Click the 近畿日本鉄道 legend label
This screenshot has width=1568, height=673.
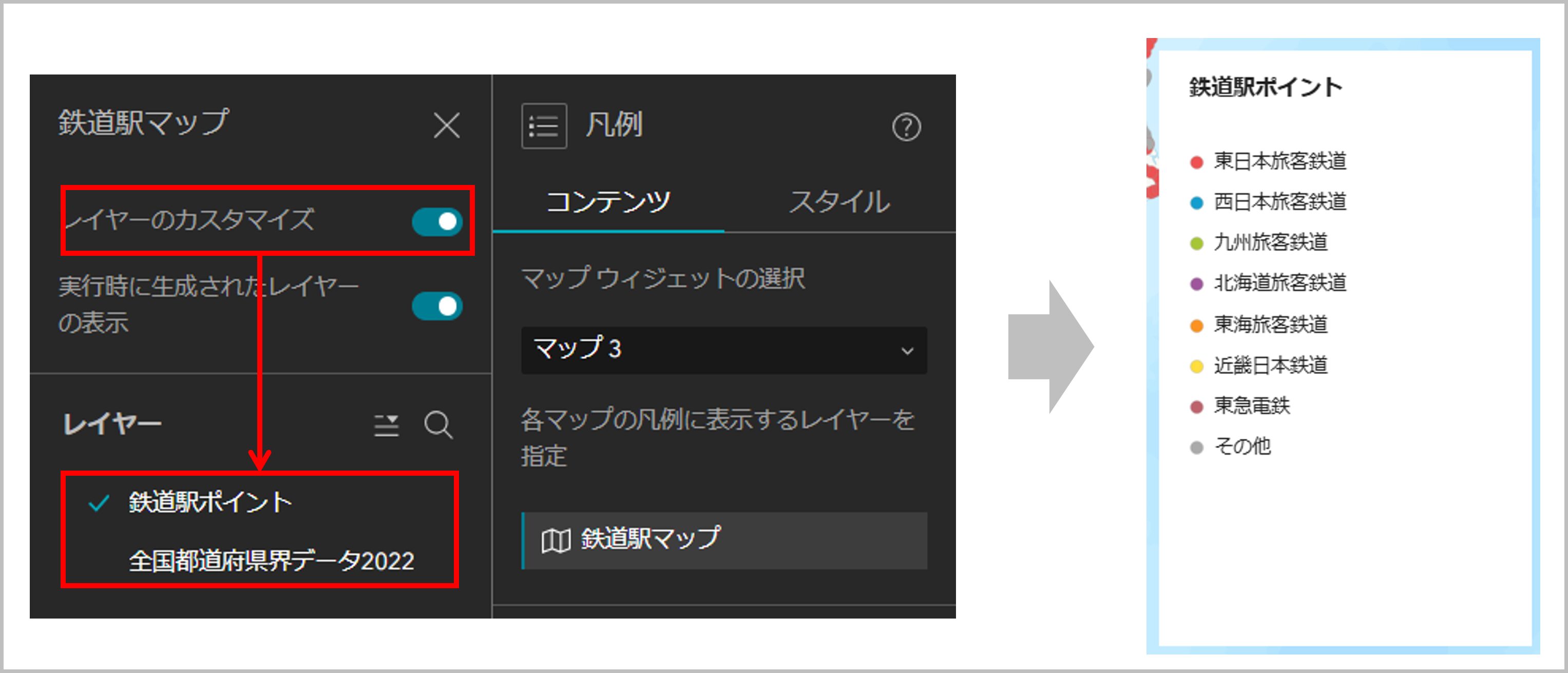tap(1270, 365)
